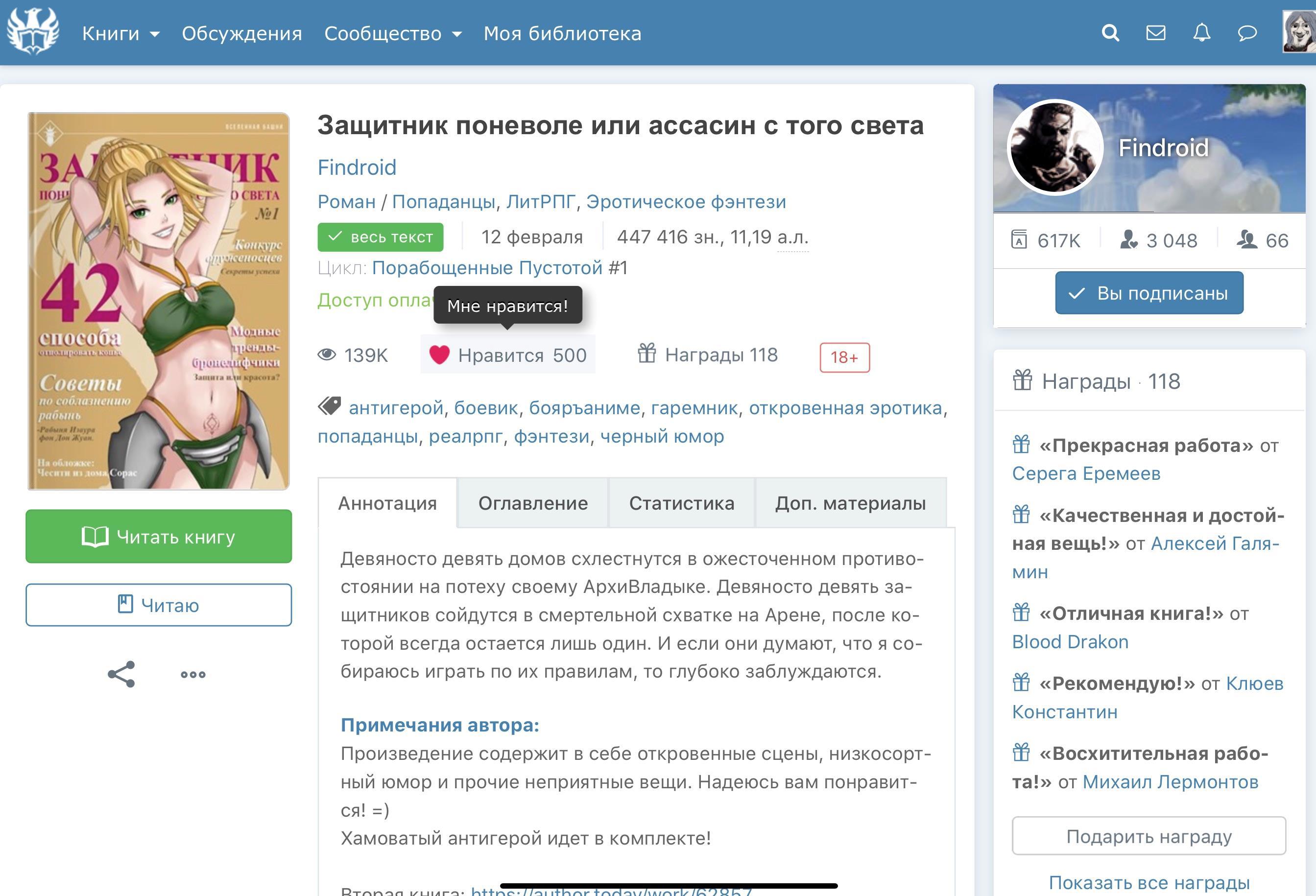Click the share icon below the cover
1316x896 pixels.
click(121, 674)
